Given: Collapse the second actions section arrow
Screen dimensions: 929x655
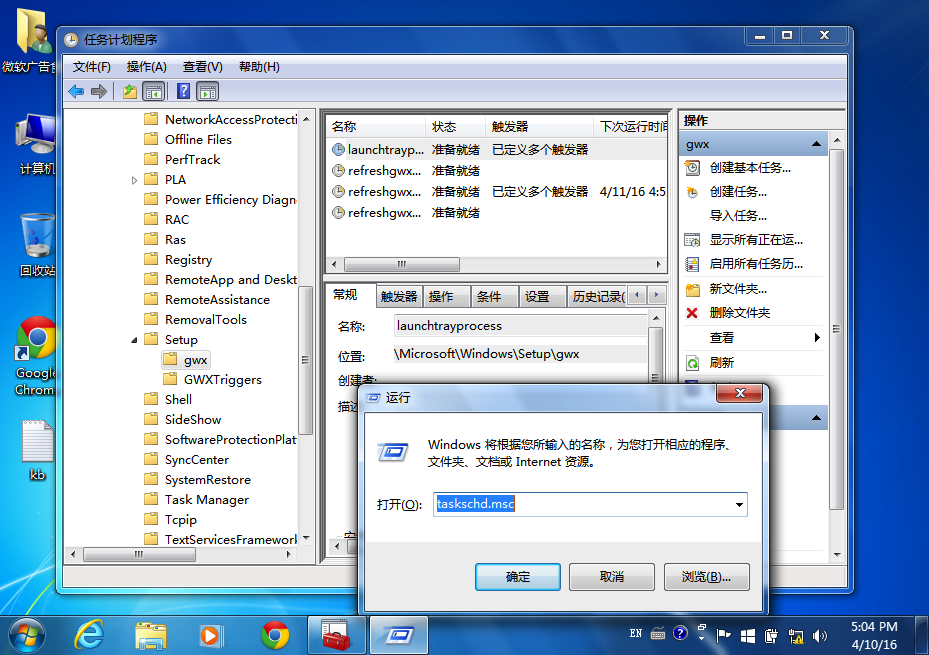Looking at the screenshot, I should 816,418.
